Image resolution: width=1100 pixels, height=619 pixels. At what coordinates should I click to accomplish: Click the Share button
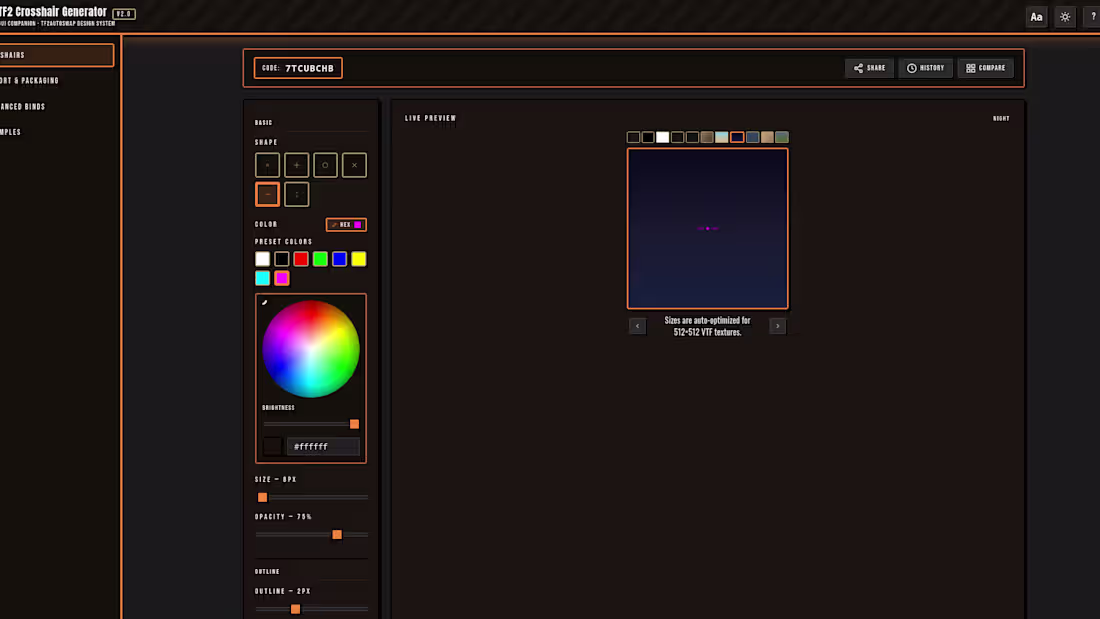click(869, 68)
